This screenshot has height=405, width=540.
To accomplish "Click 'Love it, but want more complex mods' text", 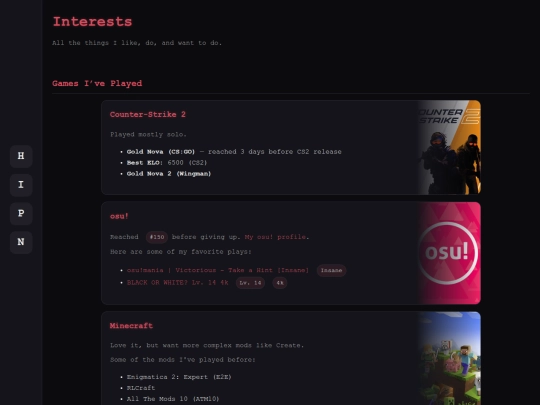I will (207, 345).
